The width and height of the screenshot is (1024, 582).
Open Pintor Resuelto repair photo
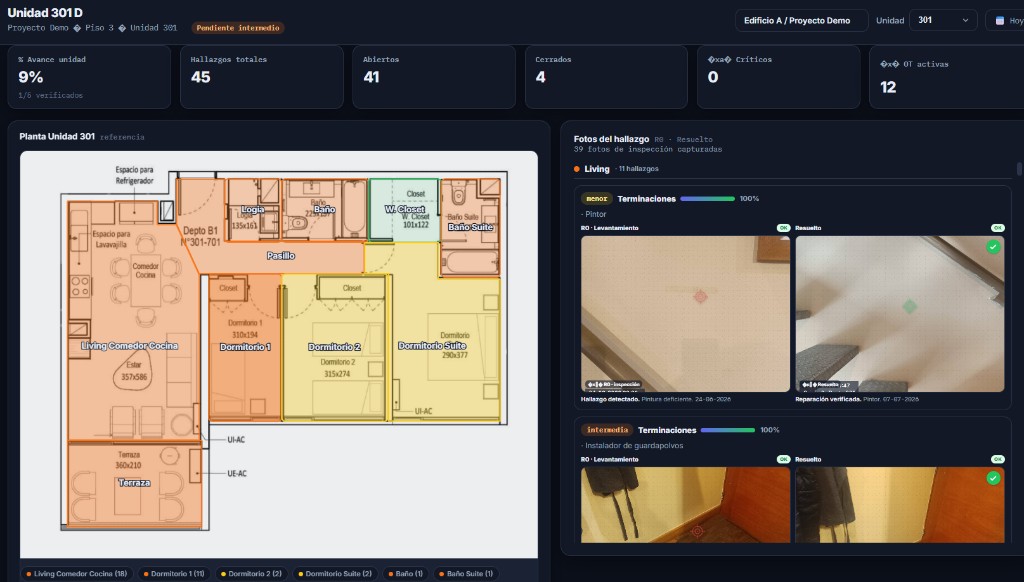[x=899, y=314]
